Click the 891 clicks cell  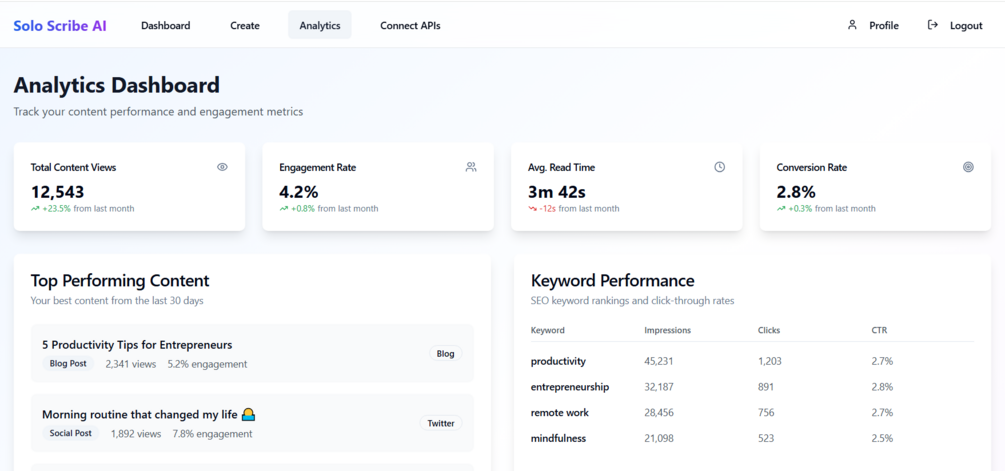click(766, 387)
